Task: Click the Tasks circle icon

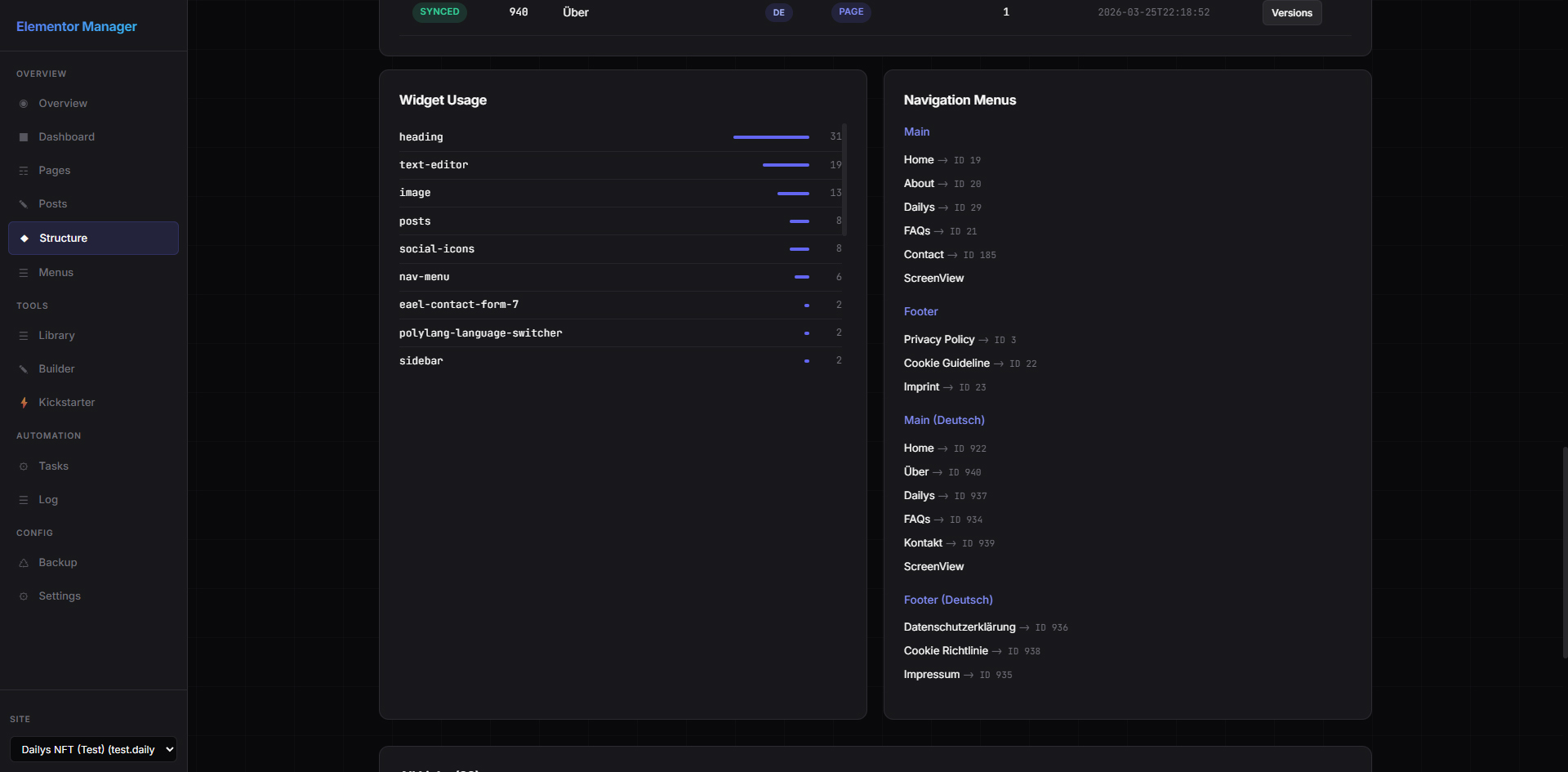Action: [24, 466]
